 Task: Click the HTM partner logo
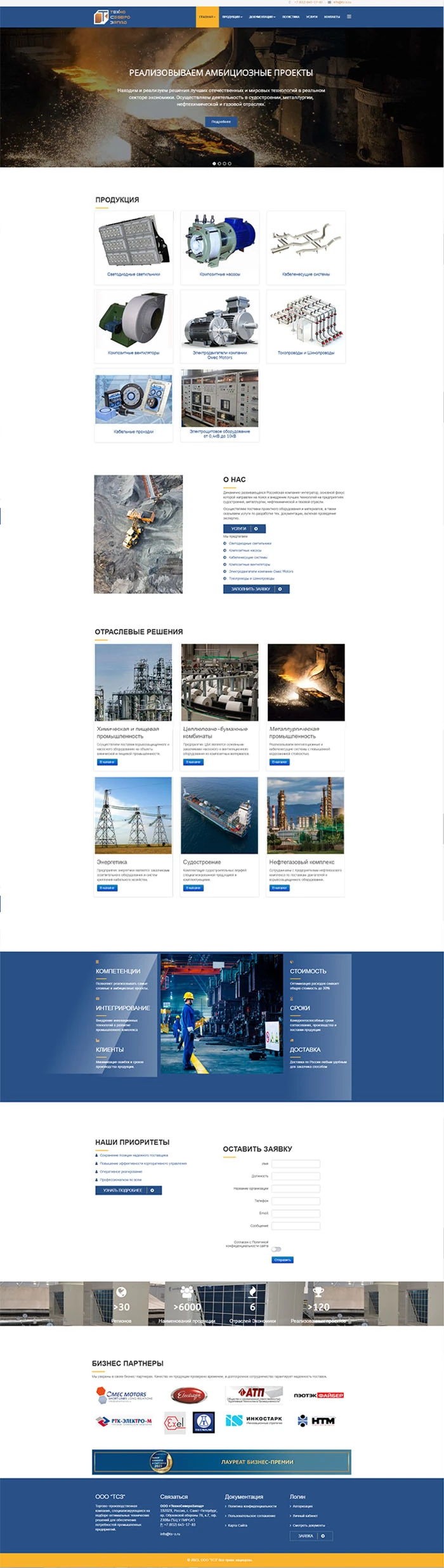317,1421
